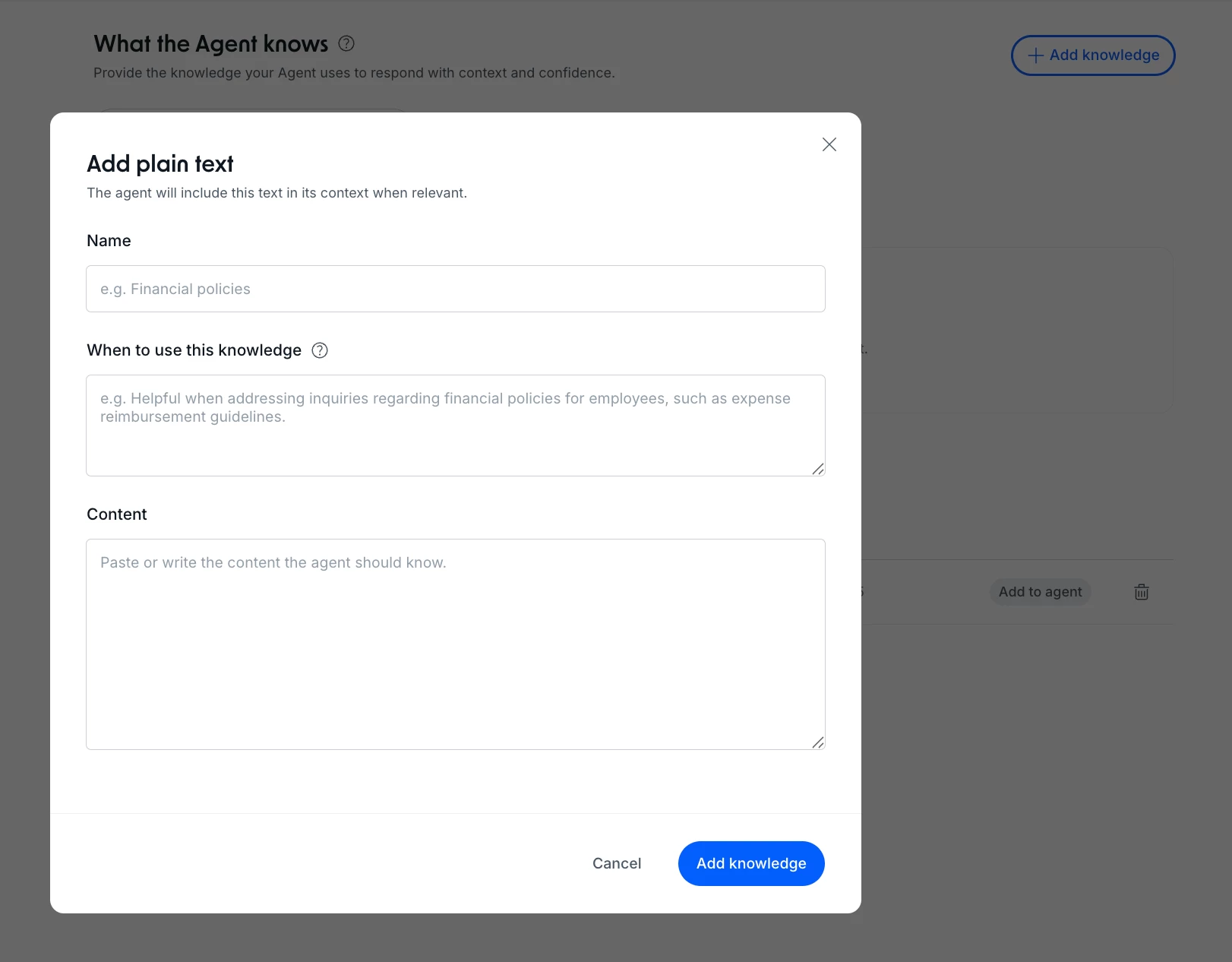Click help icon next to What the Agent knows
The image size is (1232, 962).
click(346, 43)
